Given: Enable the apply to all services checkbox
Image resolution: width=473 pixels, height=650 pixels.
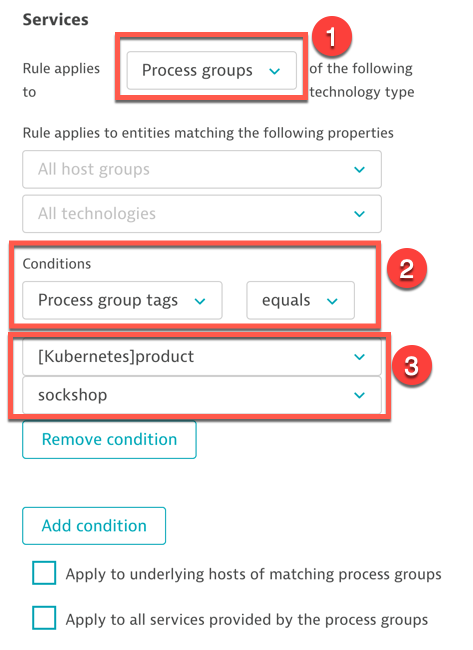Looking at the screenshot, I should tap(44, 618).
